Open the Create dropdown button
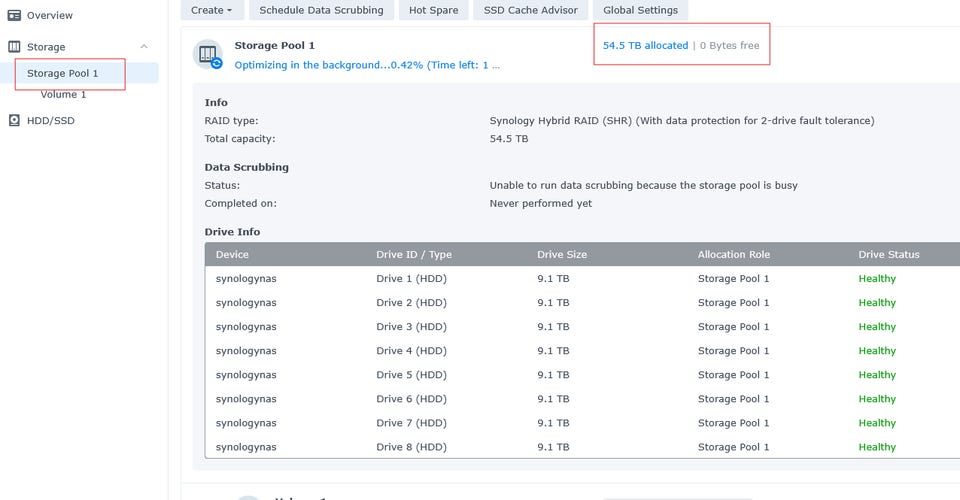Viewport: 960px width, 500px height. (212, 10)
